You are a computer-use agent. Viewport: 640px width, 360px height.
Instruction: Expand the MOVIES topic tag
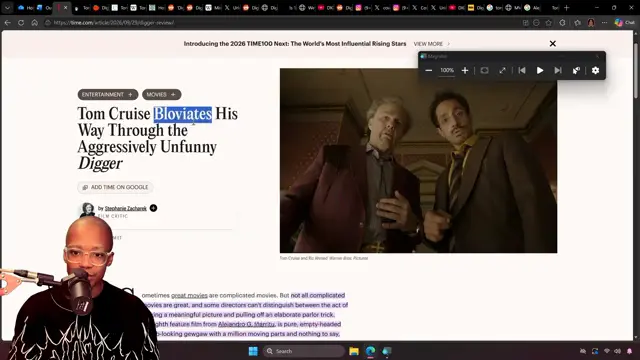(x=162, y=95)
